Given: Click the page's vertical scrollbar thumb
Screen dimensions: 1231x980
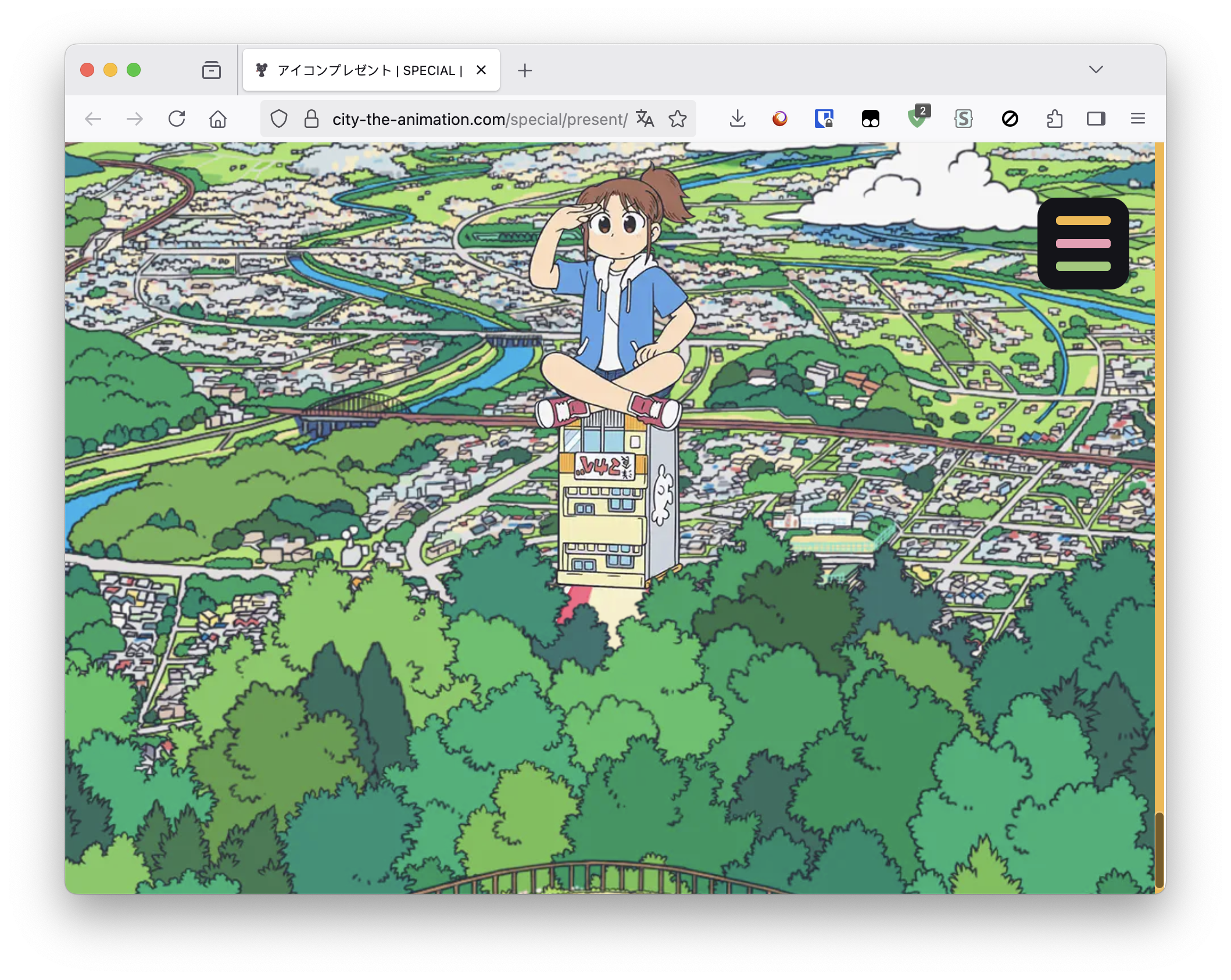Looking at the screenshot, I should [1160, 850].
